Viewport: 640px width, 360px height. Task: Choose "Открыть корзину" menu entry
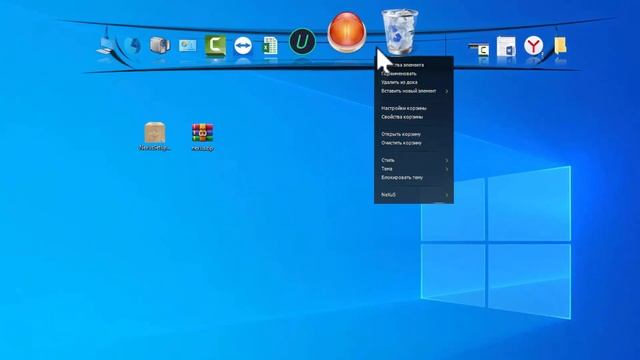(414, 134)
